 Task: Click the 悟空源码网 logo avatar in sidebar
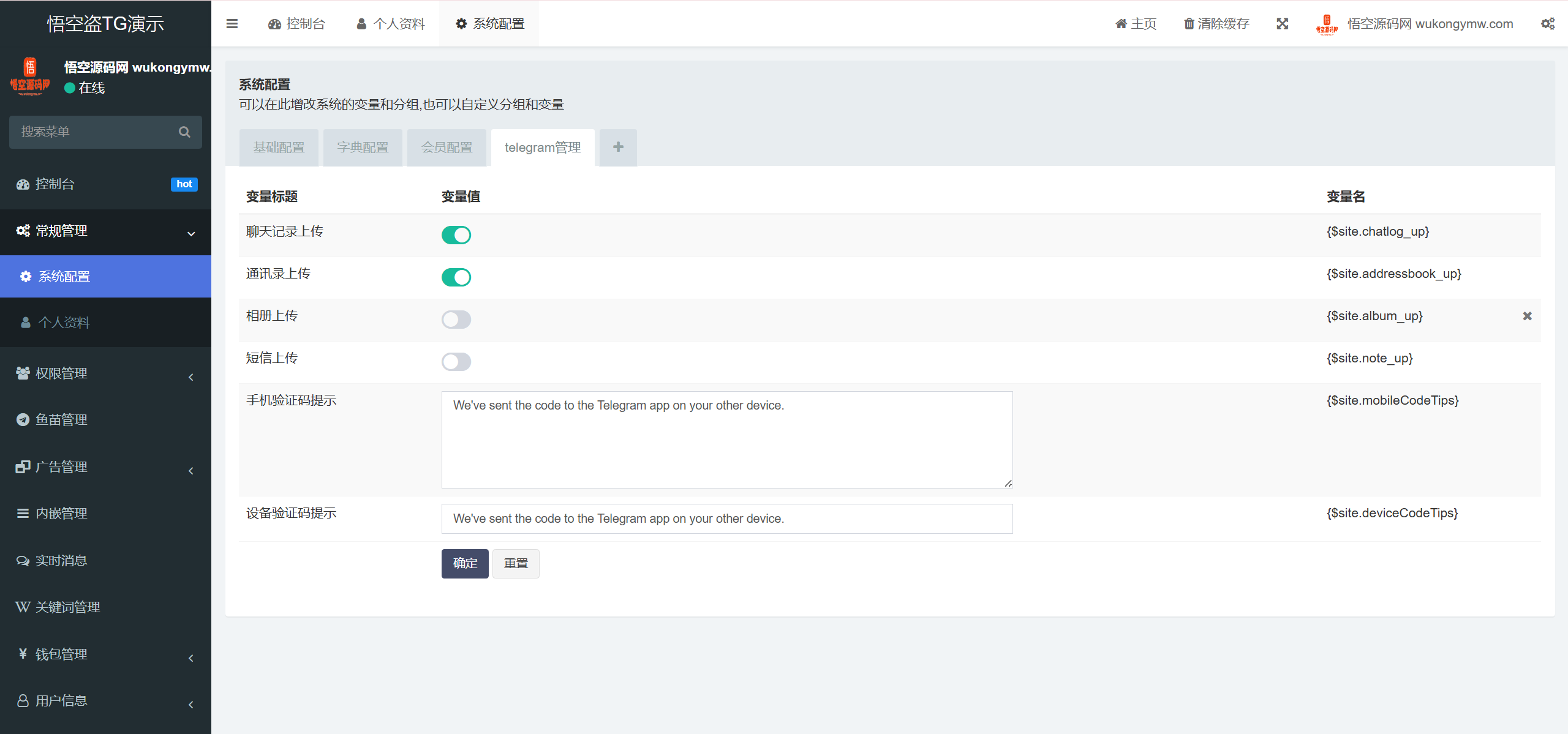[x=31, y=76]
